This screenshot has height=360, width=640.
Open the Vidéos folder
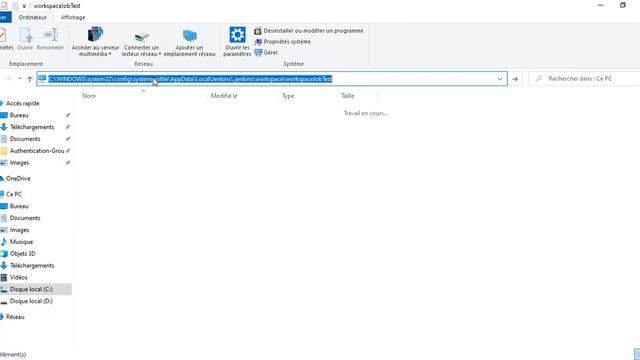point(18,278)
